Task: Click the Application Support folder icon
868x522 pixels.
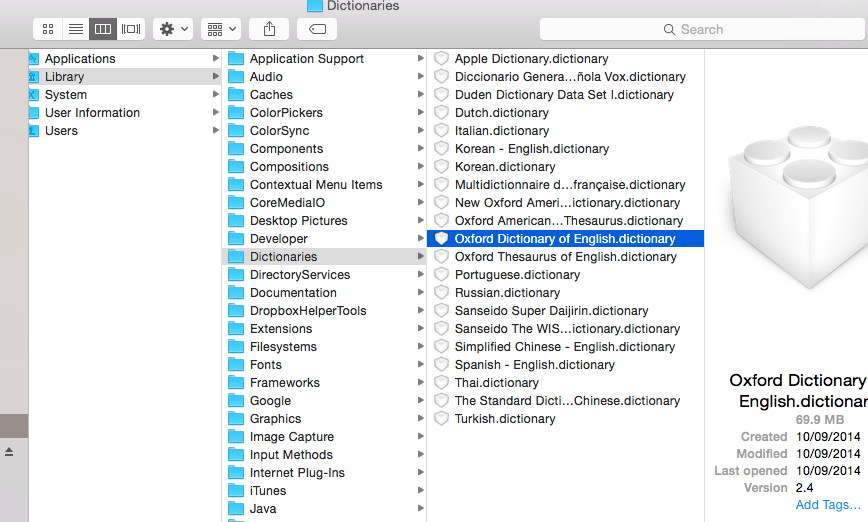Action: click(x=236, y=59)
